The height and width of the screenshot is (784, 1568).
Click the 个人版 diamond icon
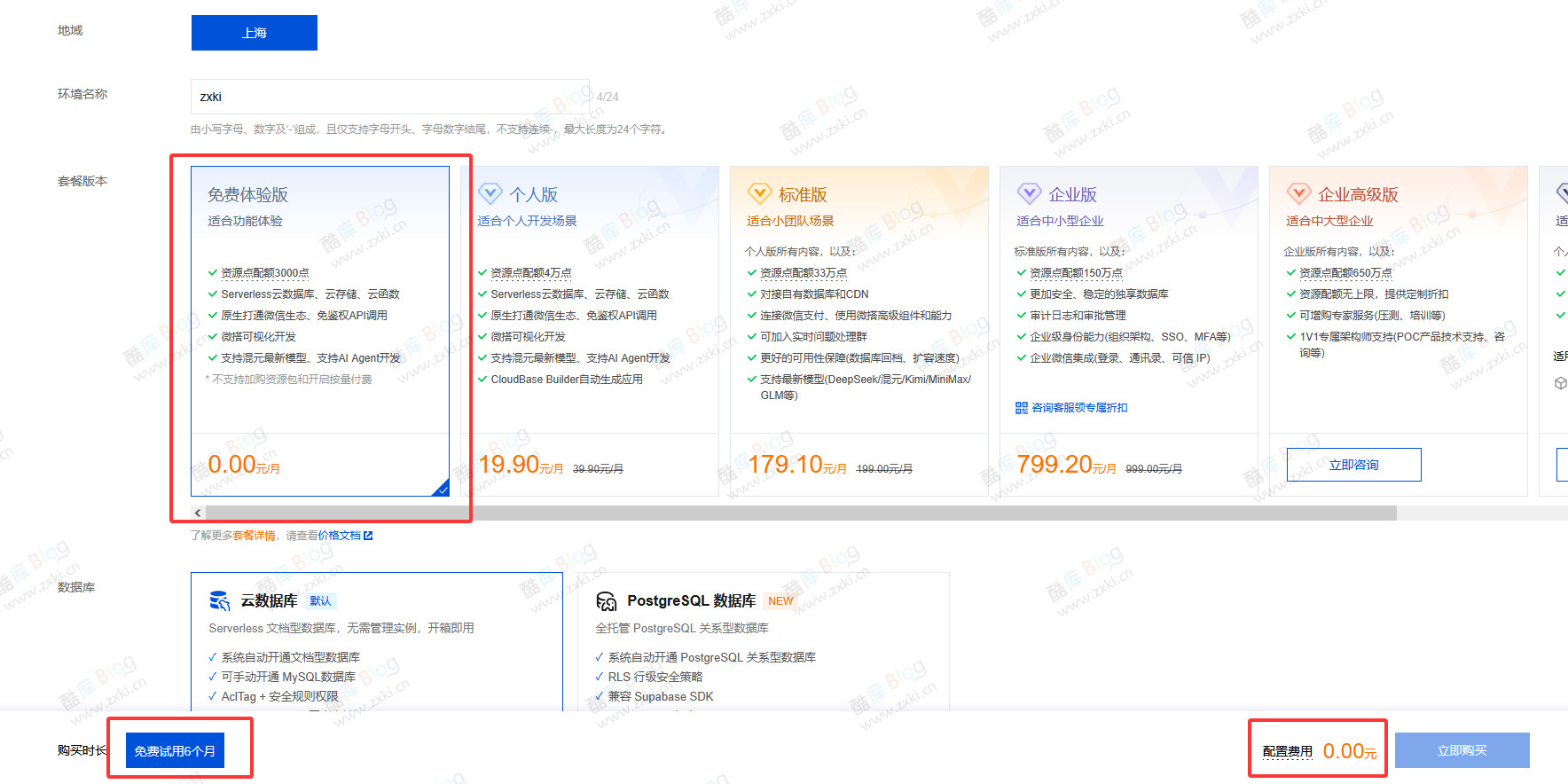tap(490, 193)
